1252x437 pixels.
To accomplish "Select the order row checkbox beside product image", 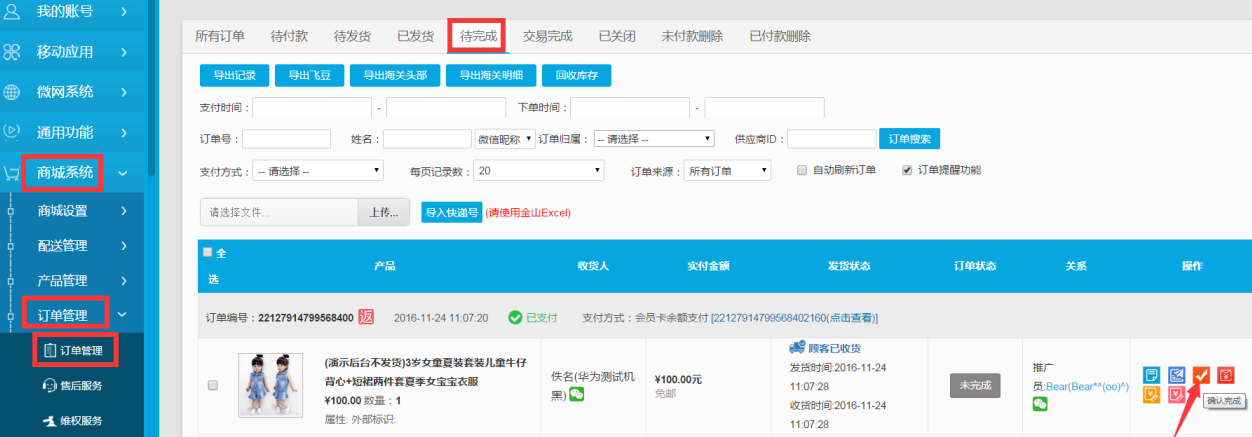I will tap(212, 385).
